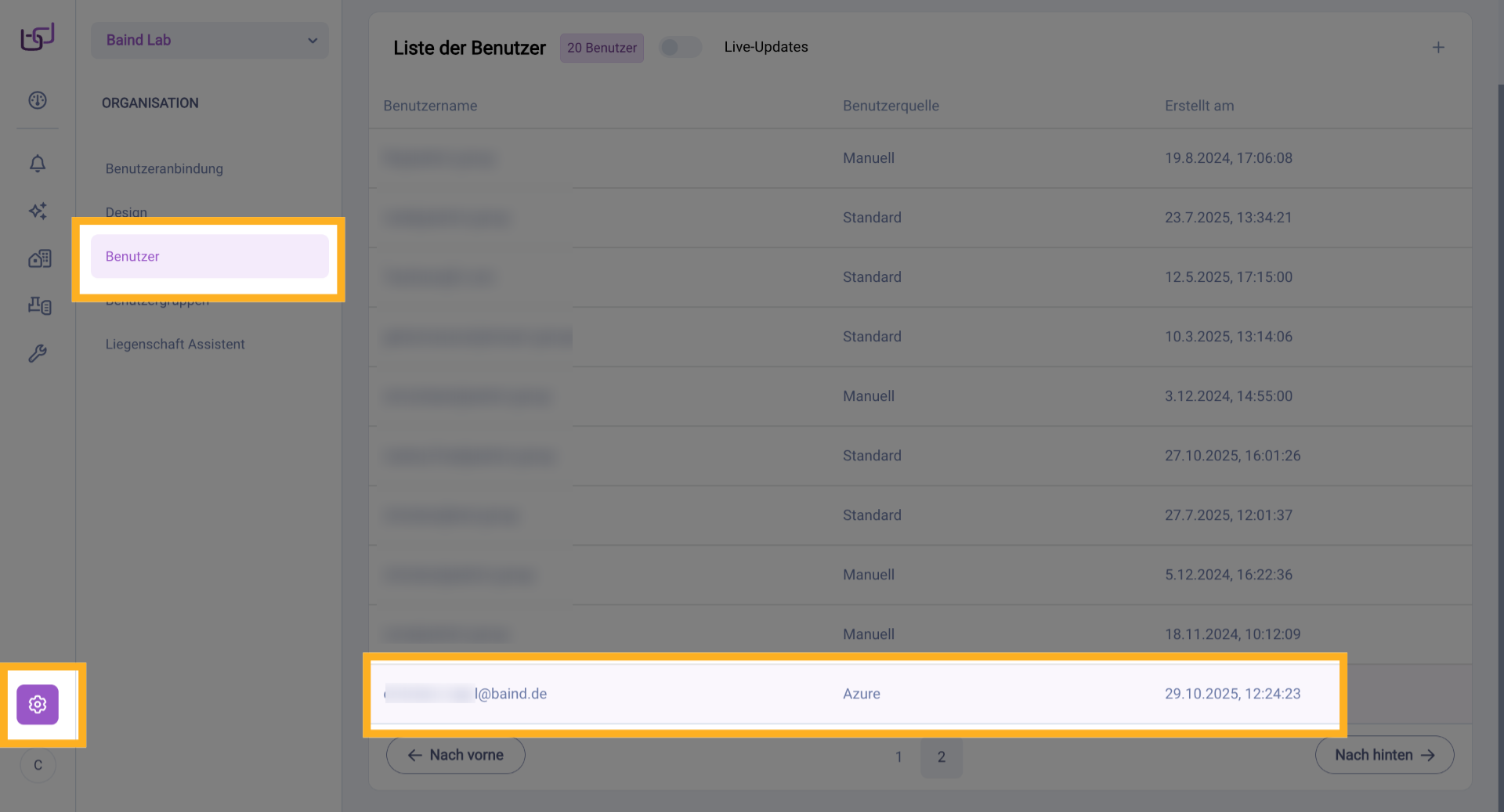This screenshot has height=812, width=1504.
Task: Select Benutzer in the organisation menu
Action: point(210,257)
